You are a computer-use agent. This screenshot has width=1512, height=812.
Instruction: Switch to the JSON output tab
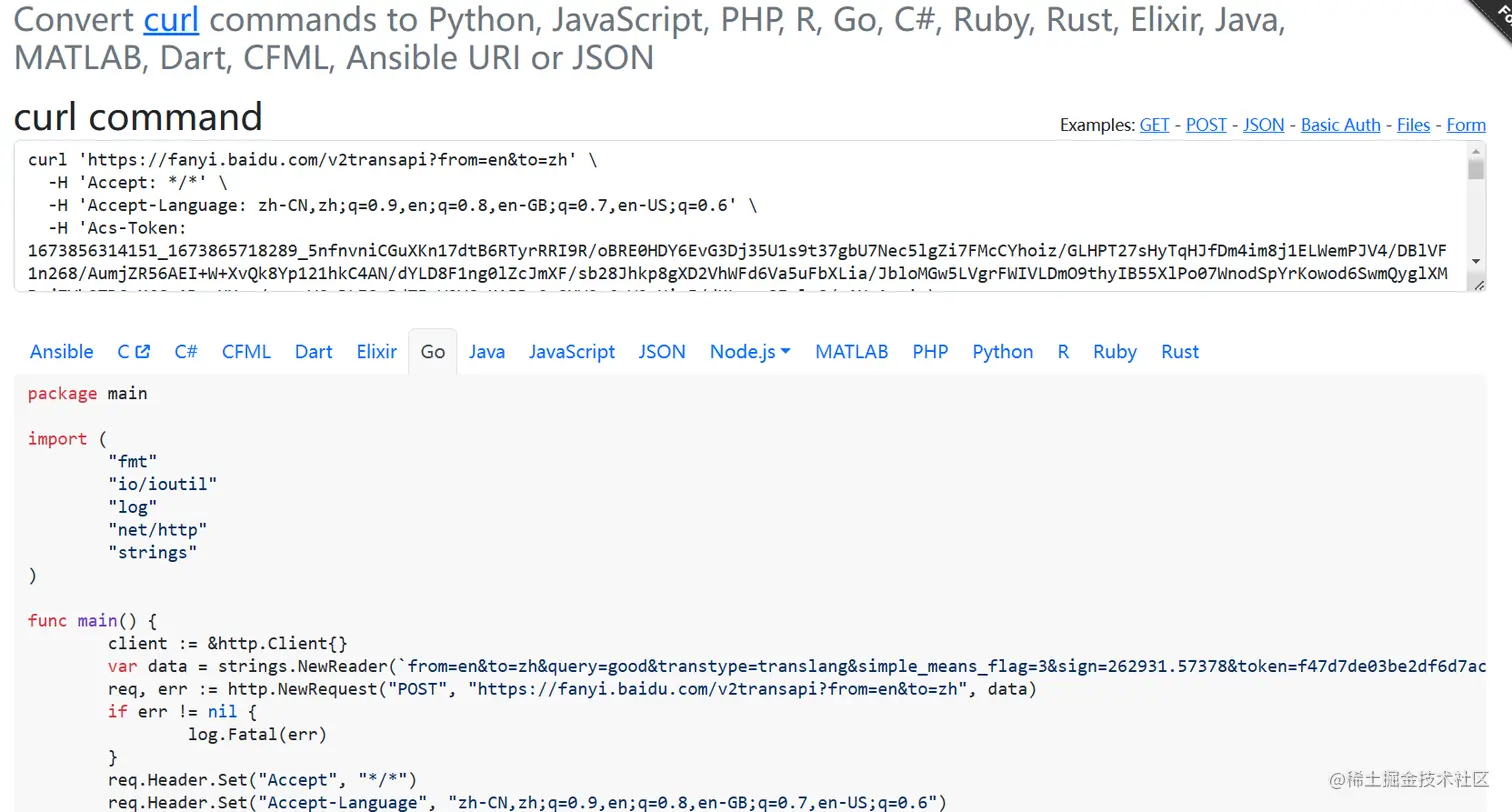662,352
